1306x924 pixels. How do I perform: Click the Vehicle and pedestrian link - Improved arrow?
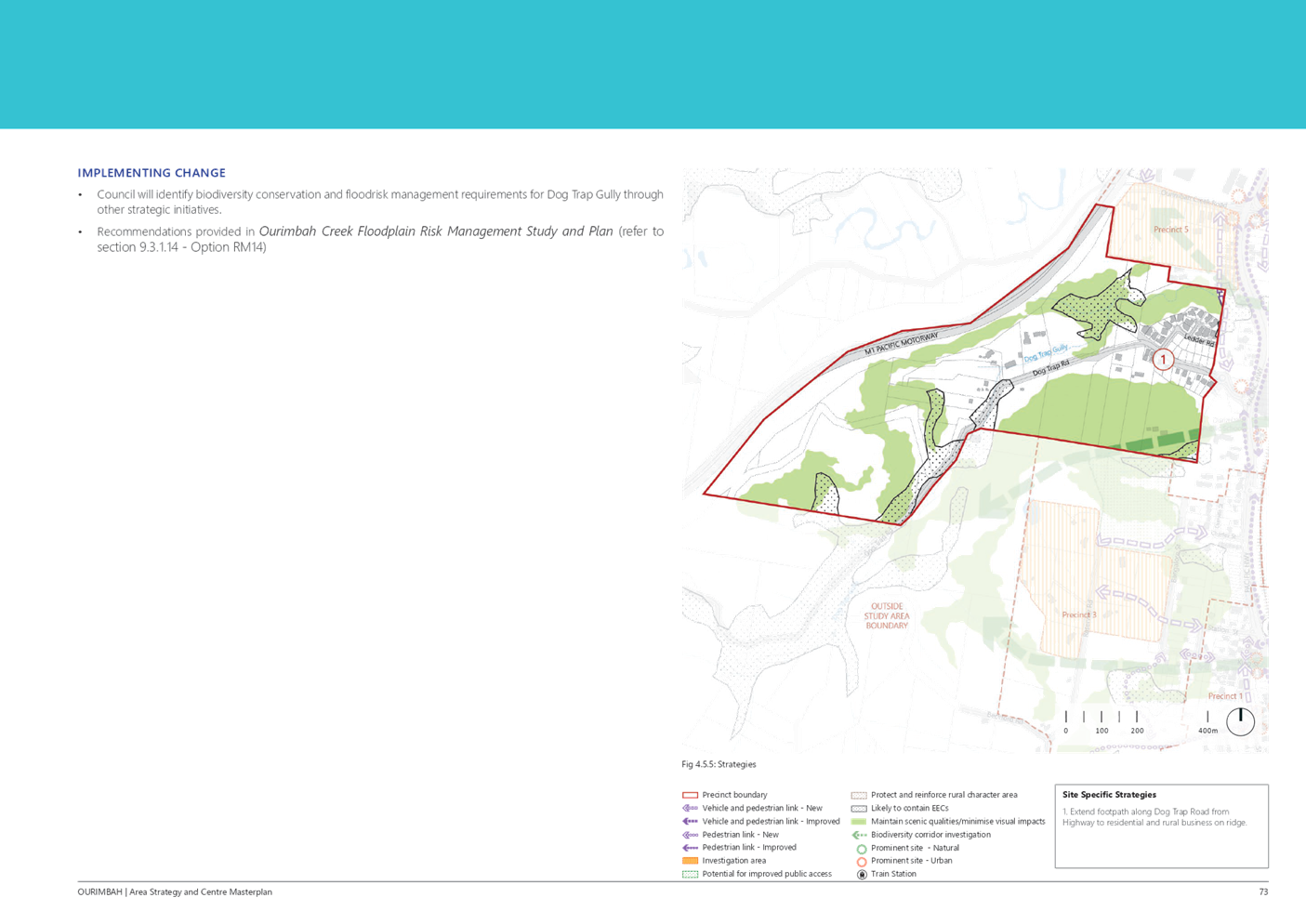[x=691, y=821]
